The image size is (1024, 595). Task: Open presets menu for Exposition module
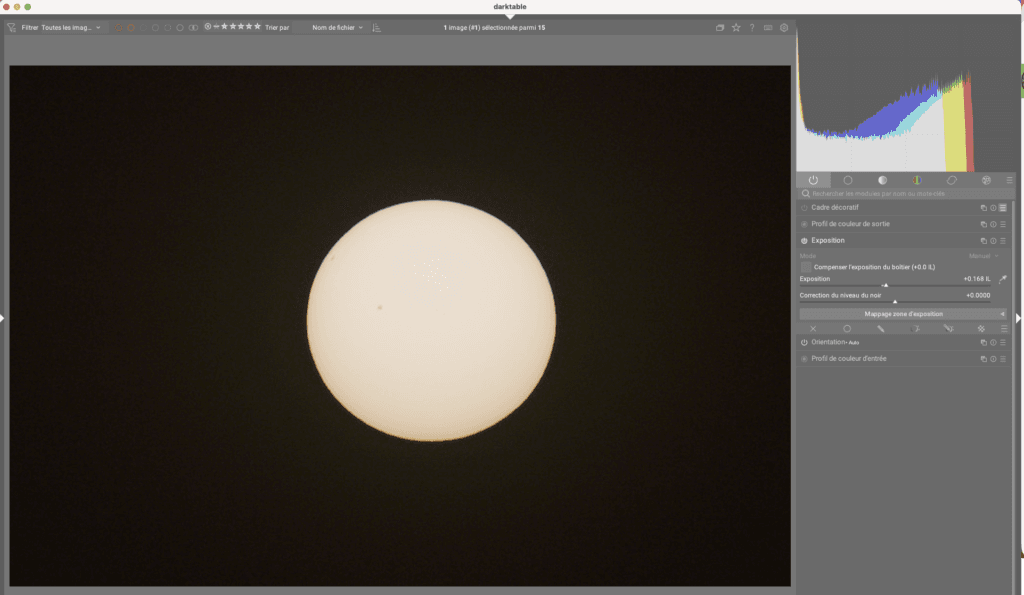point(1002,241)
